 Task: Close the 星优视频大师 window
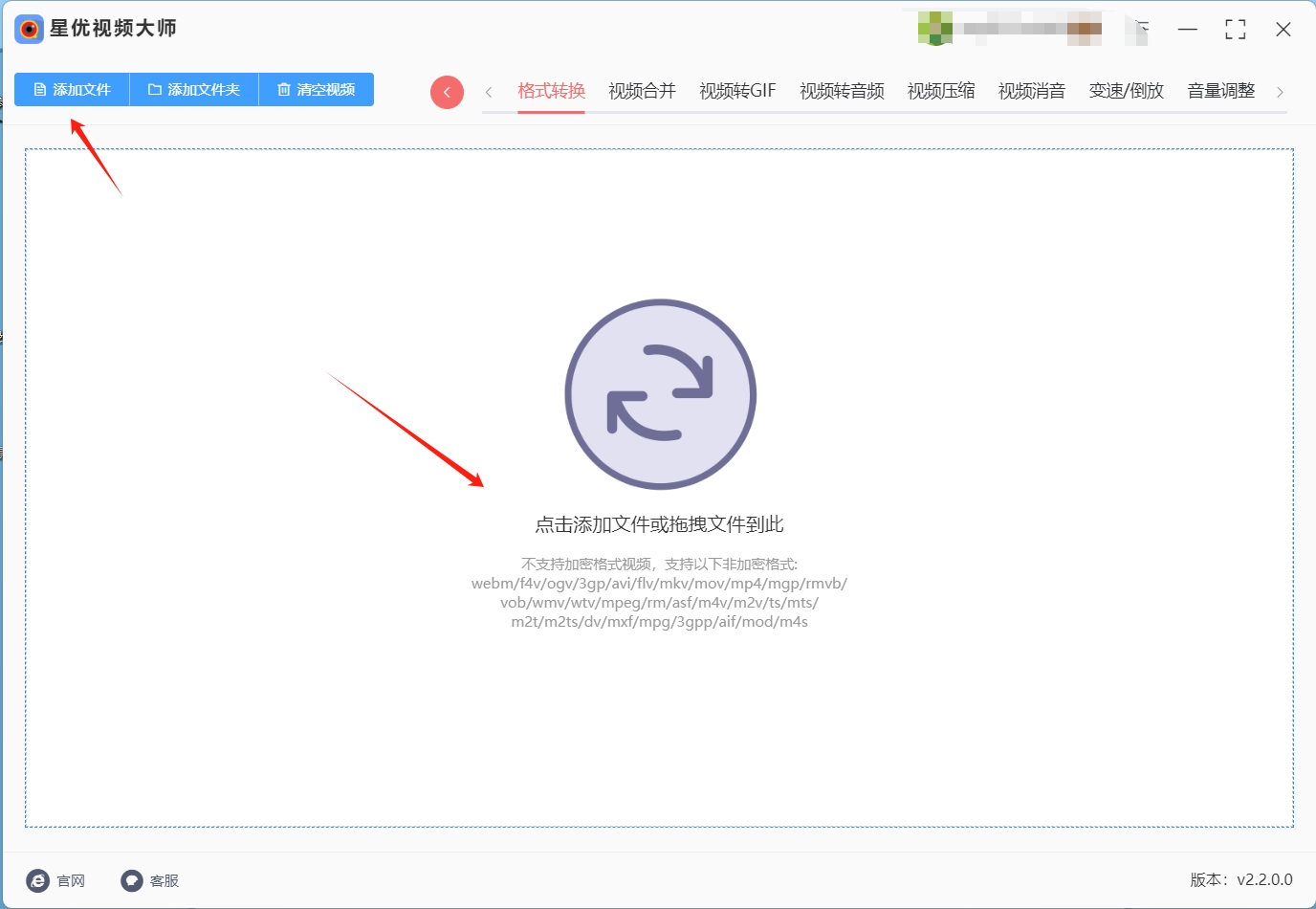tap(1283, 30)
